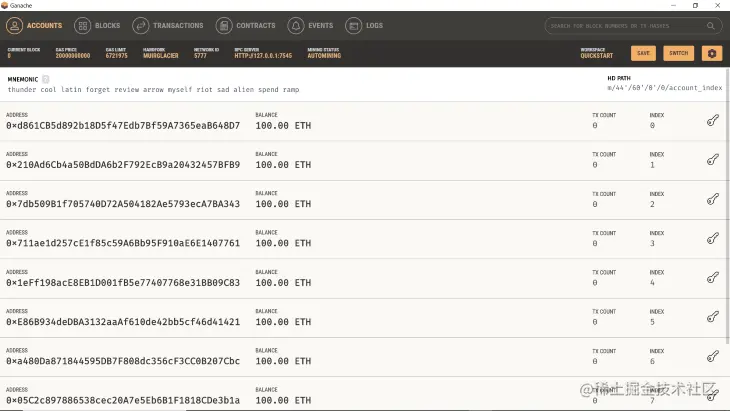Image resolution: width=730 pixels, height=411 pixels.
Task: Click the Accounts person icon
Action: click(x=14, y=26)
